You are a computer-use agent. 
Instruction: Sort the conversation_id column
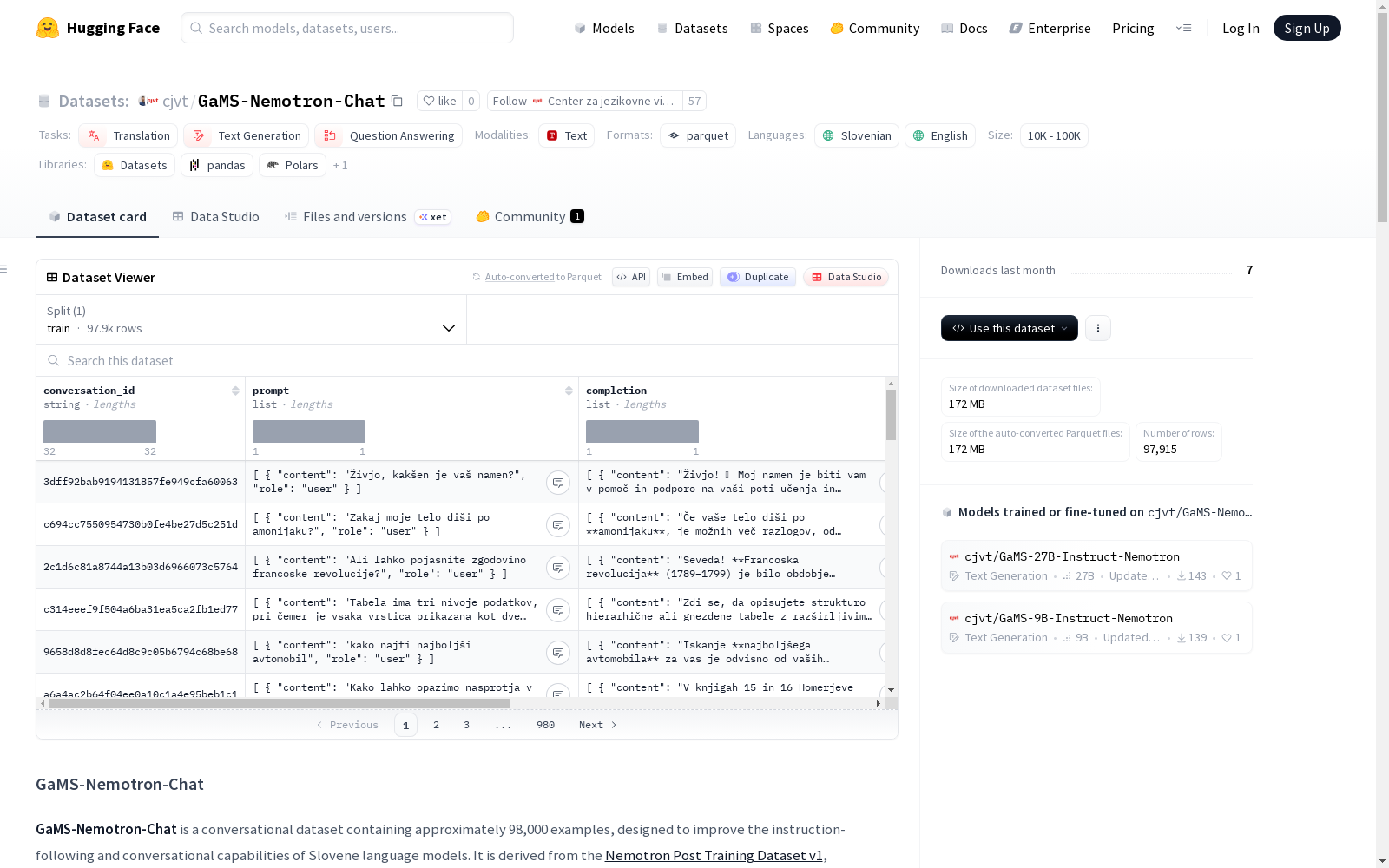click(x=235, y=391)
